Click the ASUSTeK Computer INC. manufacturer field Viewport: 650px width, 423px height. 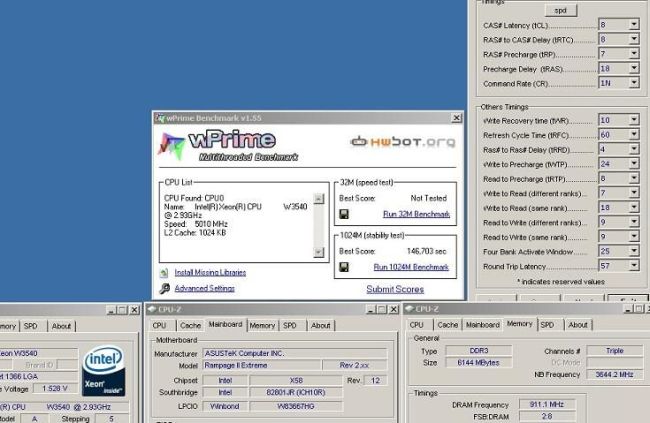pyautogui.click(x=295, y=353)
